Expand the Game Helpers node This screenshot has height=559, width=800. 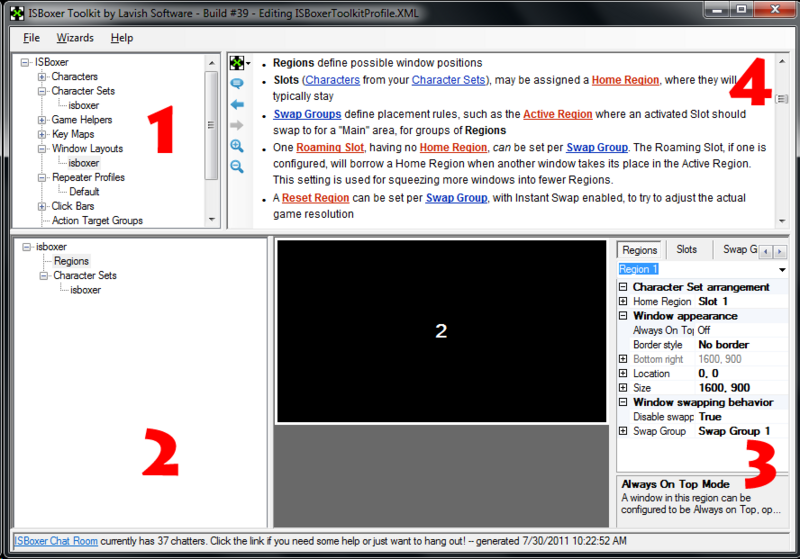tap(42, 120)
